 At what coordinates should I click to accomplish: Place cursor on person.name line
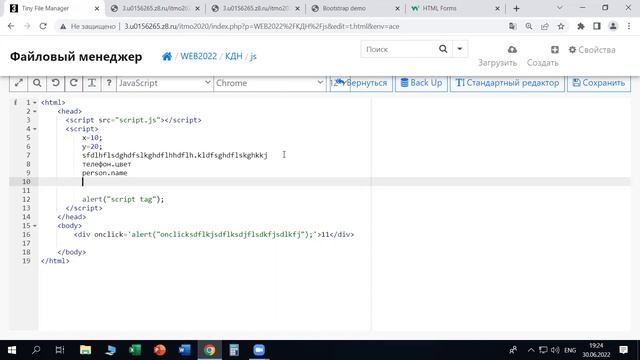(x=104, y=173)
